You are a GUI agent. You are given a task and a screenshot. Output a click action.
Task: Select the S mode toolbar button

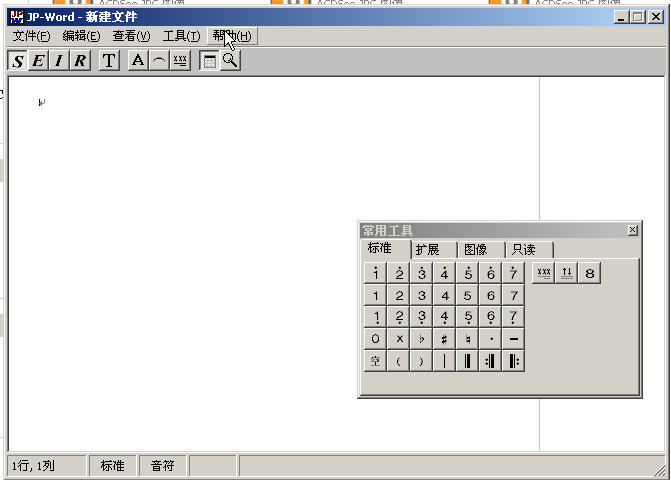pyautogui.click(x=18, y=61)
